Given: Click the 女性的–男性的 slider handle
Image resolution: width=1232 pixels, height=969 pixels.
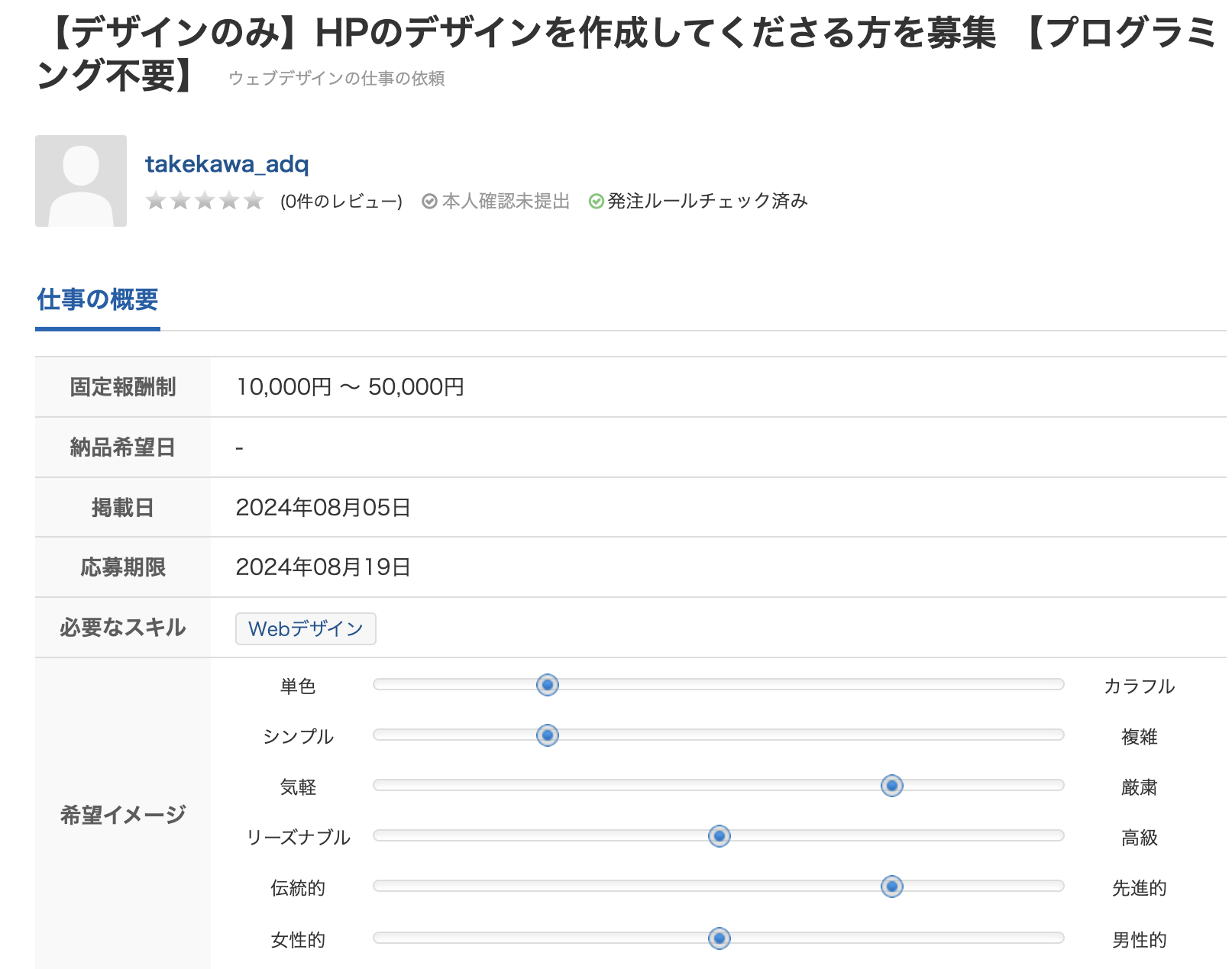Looking at the screenshot, I should (719, 938).
